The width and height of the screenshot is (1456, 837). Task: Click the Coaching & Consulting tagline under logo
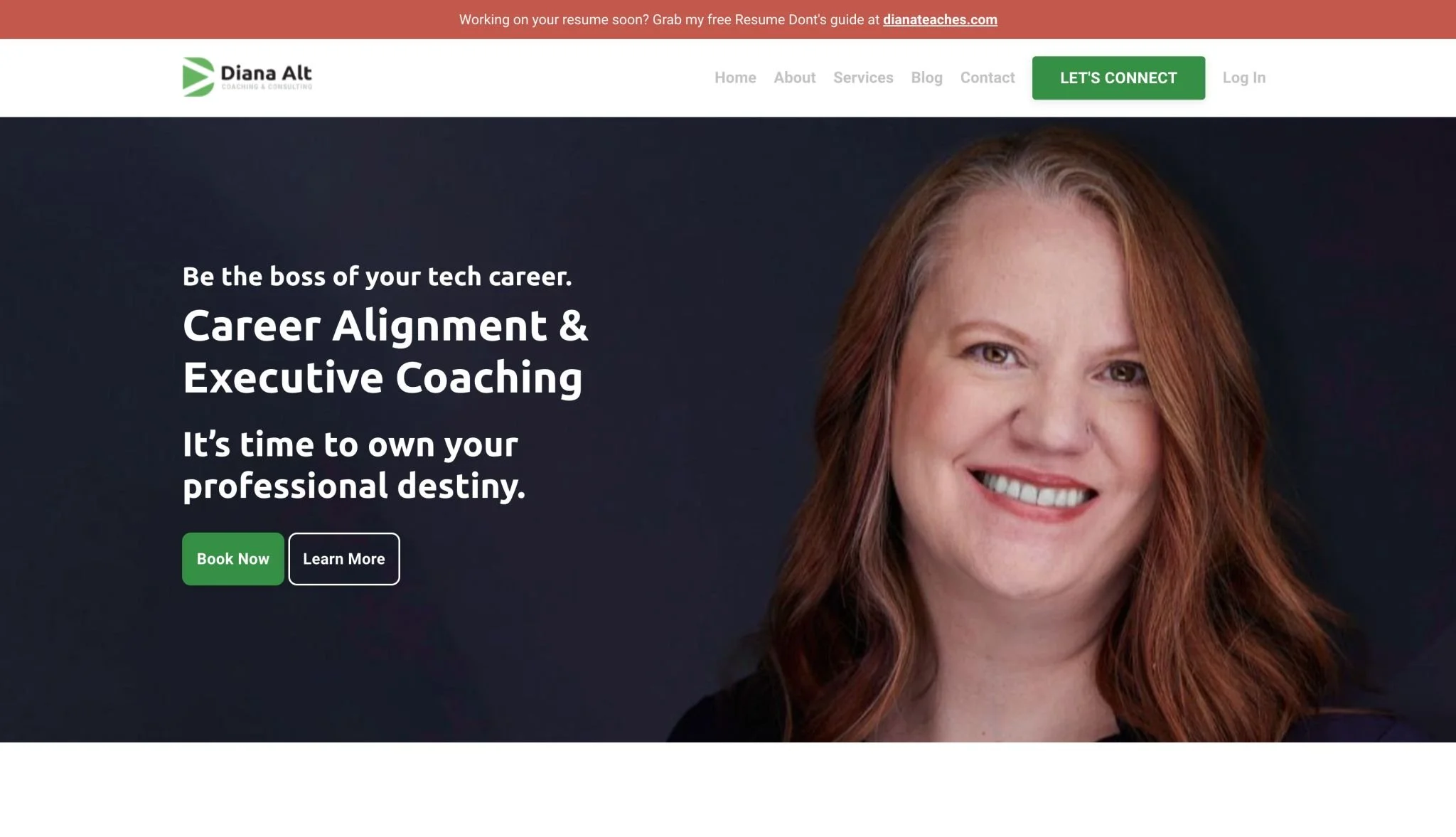(267, 87)
